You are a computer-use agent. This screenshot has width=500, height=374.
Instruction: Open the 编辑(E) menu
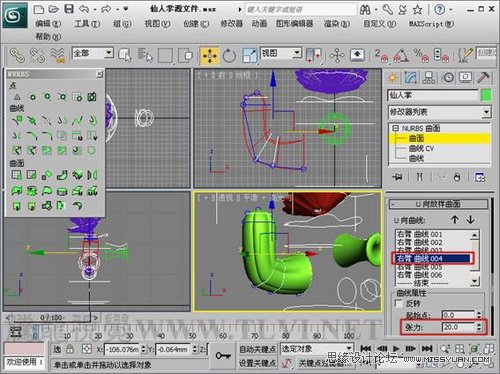(49, 24)
